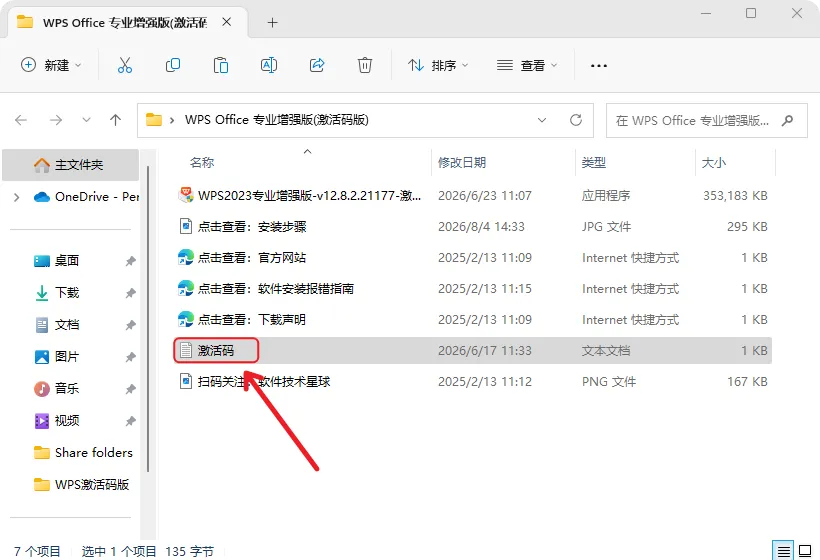Unpin 桌面 using its pin icon

point(131,261)
